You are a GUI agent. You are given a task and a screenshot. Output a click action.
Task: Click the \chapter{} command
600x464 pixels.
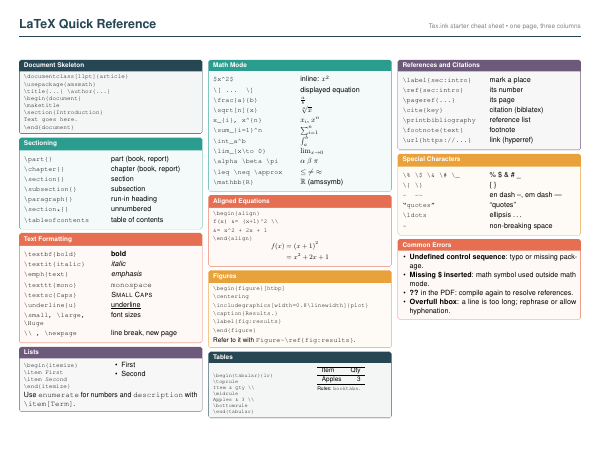44,169
